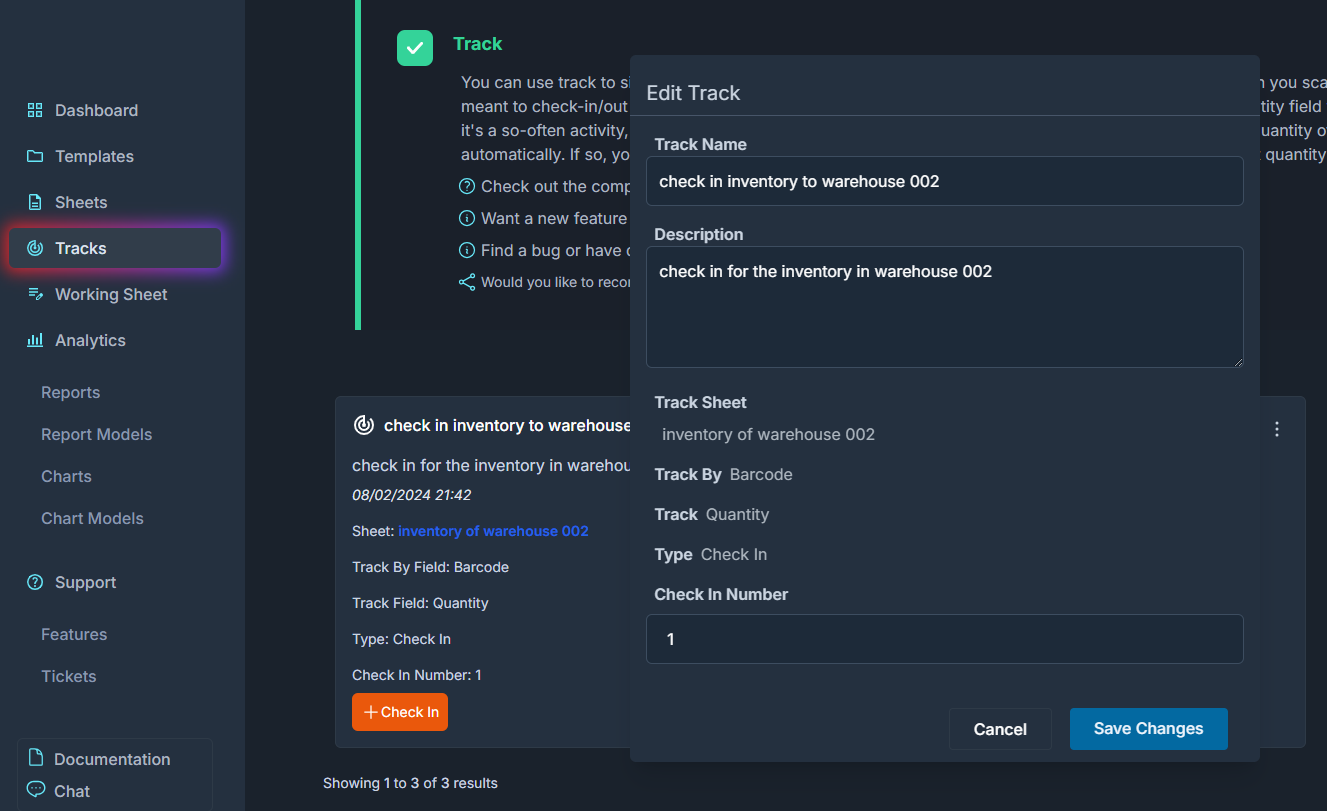Click the Edit Track dialog title

coord(693,93)
